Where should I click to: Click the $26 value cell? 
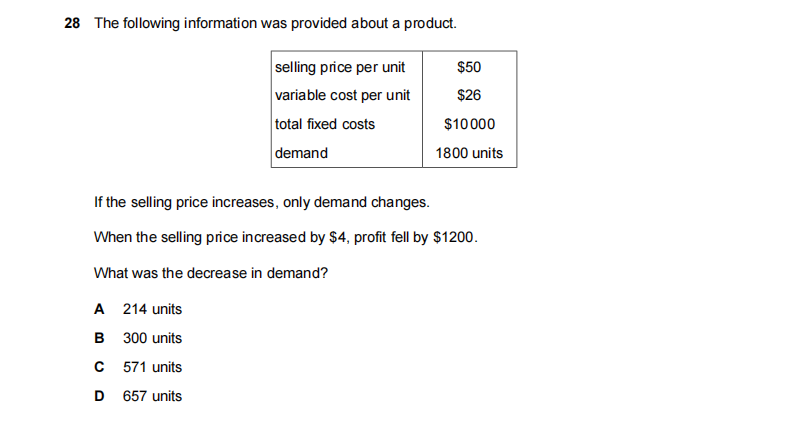(x=468, y=96)
